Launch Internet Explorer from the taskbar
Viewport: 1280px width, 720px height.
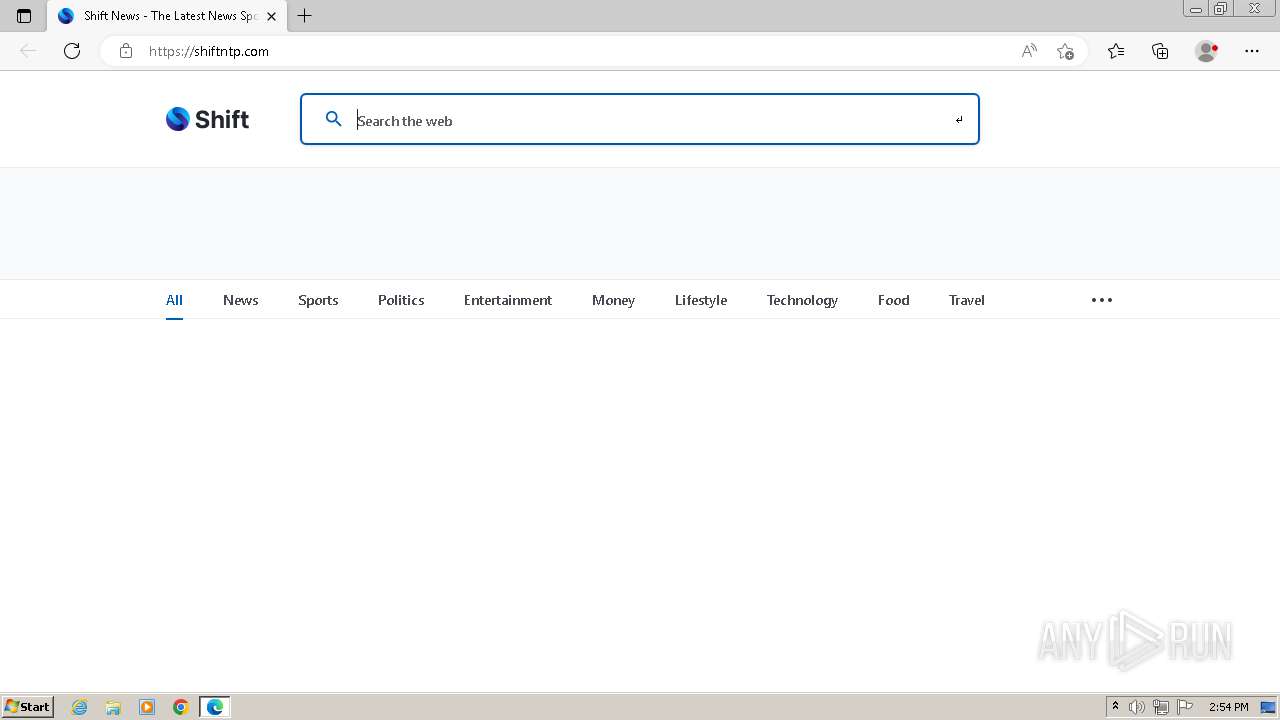click(x=80, y=707)
